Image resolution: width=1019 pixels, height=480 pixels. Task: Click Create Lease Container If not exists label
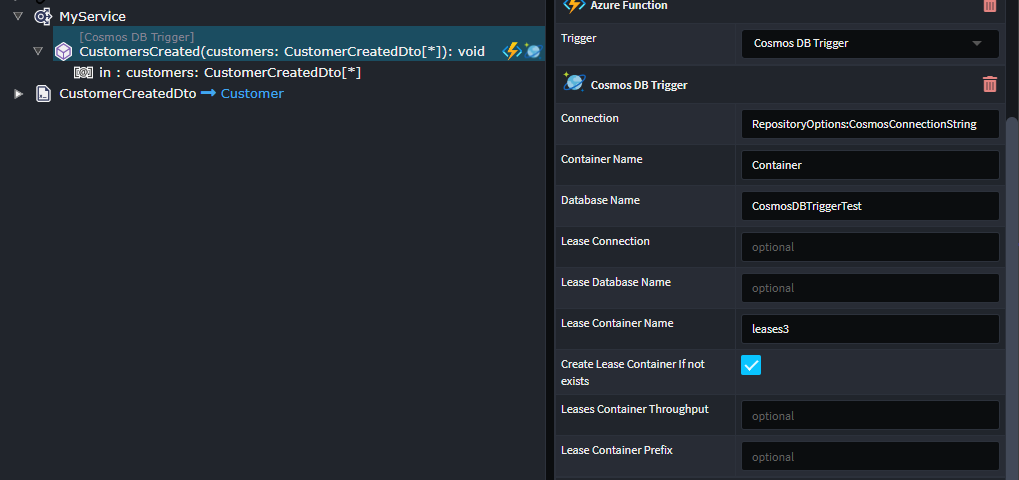(632, 373)
